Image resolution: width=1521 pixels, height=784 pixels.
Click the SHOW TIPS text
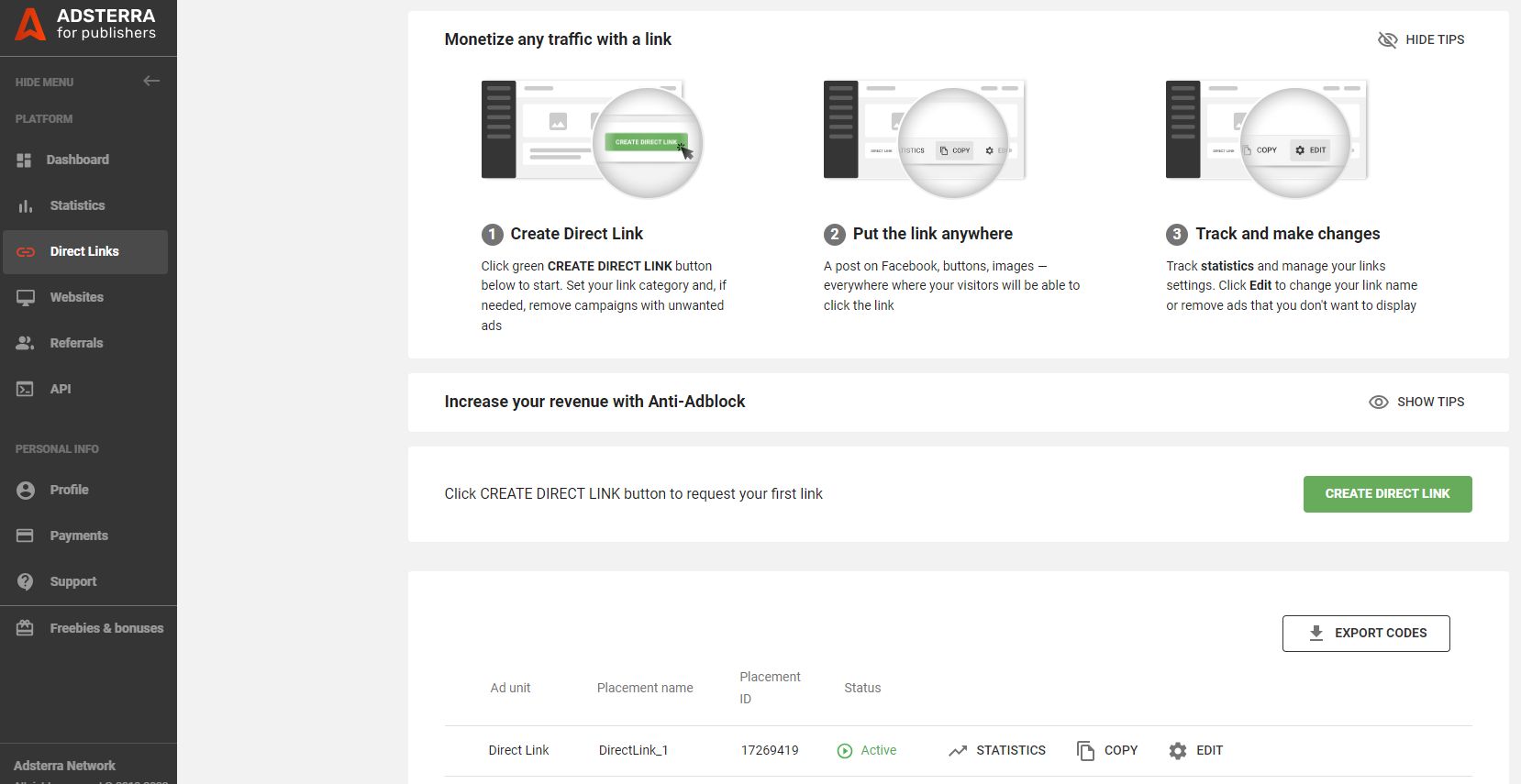point(1430,402)
